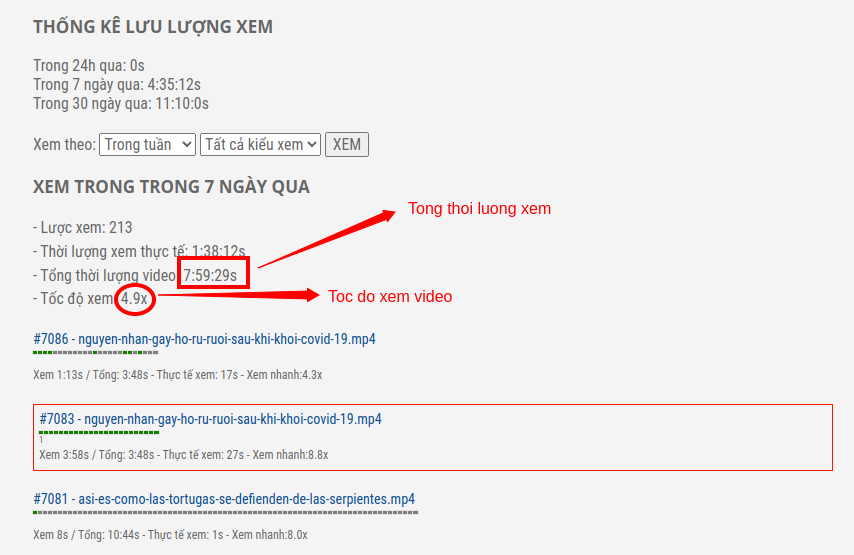Click the green progress bar under #7083
Screen dimensions: 854x555
(x=99, y=432)
